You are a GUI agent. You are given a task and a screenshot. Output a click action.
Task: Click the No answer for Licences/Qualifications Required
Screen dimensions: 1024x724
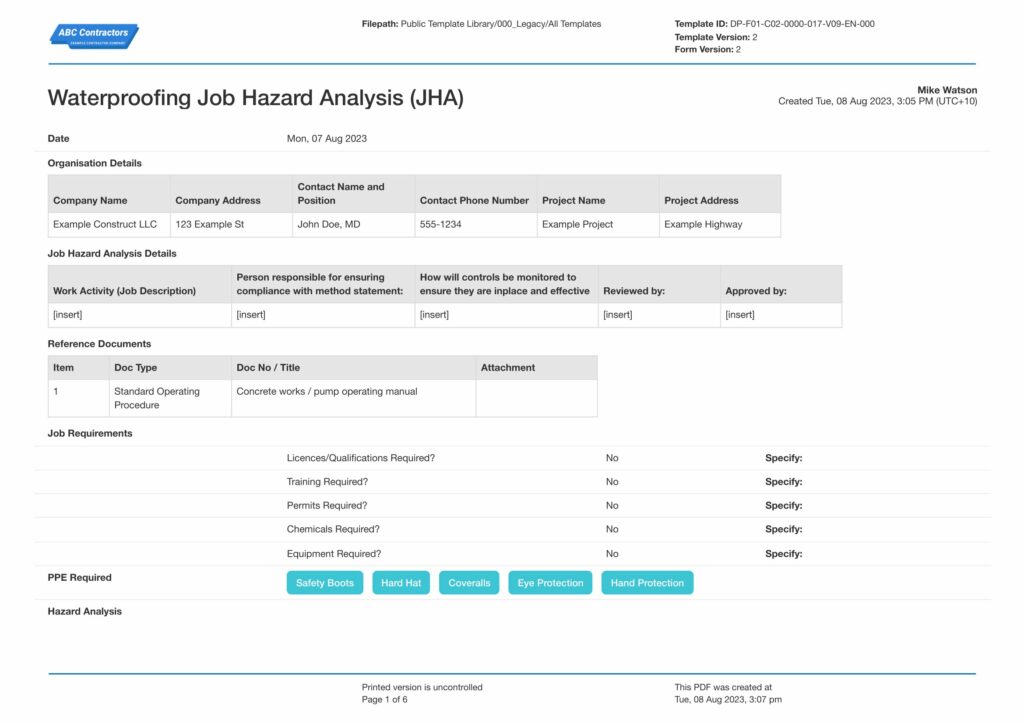point(612,458)
